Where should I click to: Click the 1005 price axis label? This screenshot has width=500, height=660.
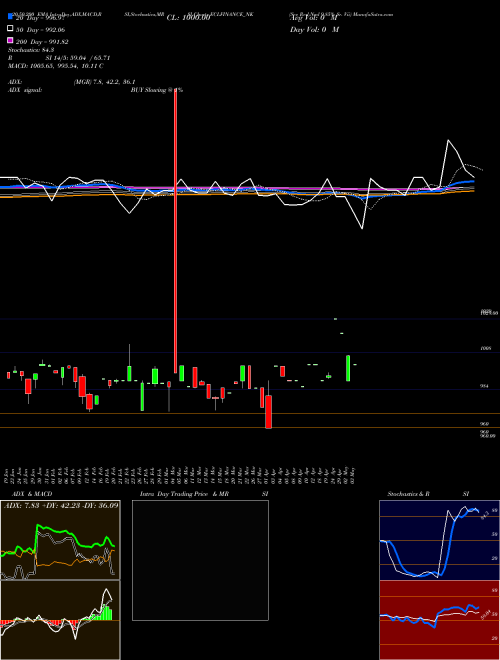click(x=486, y=349)
